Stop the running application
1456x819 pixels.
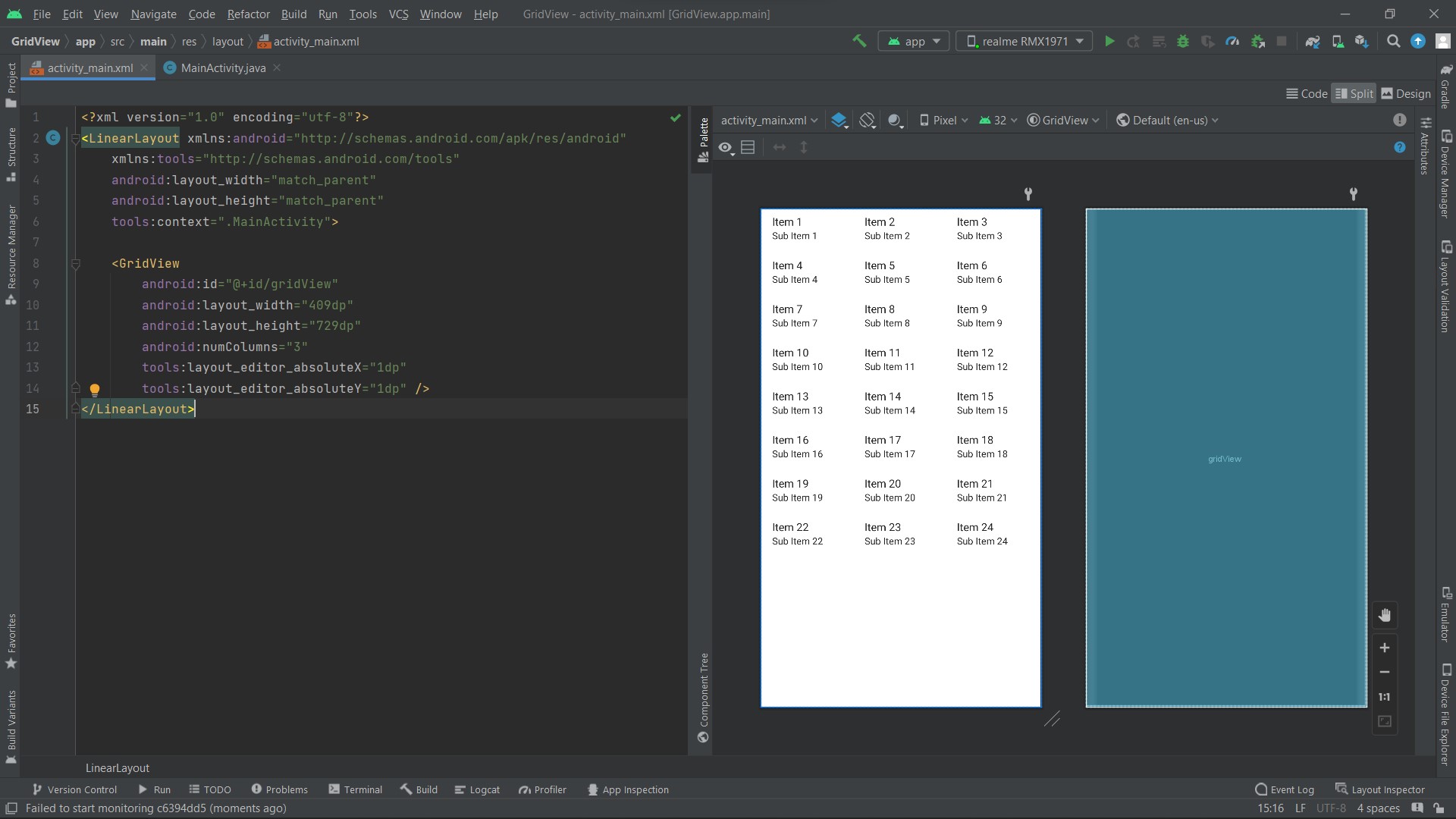pyautogui.click(x=1282, y=41)
